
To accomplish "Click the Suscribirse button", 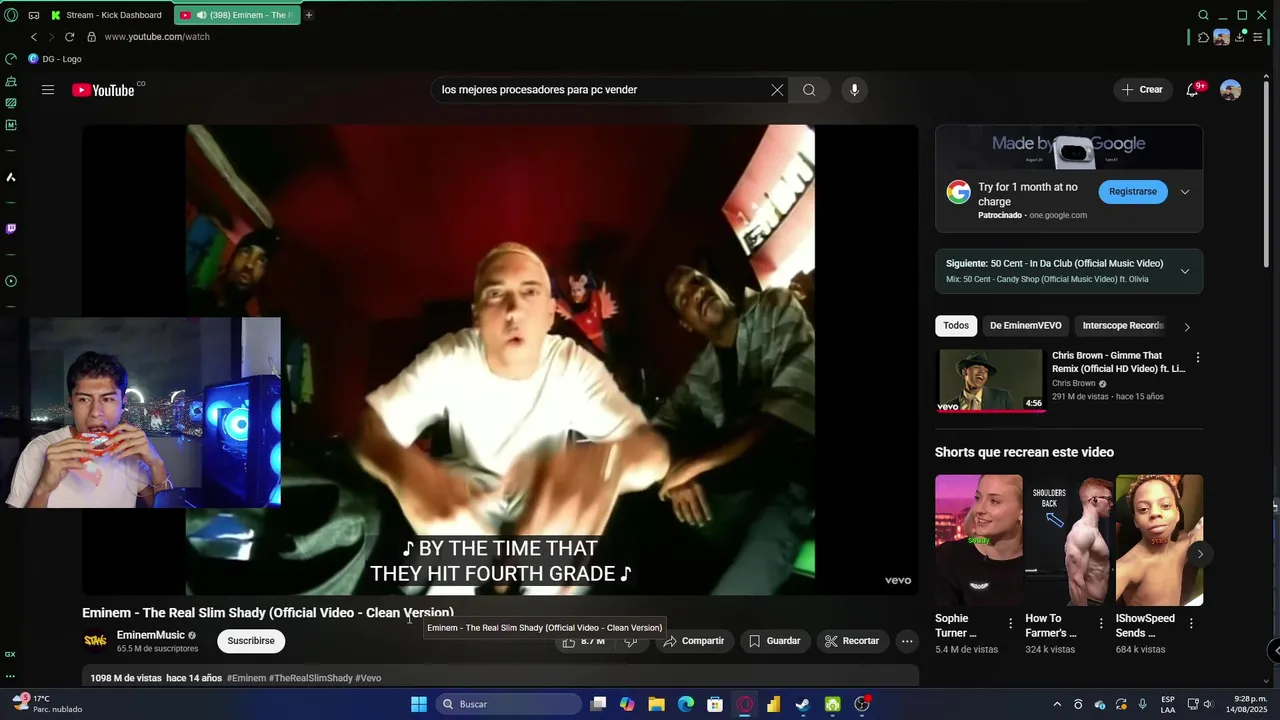I will [251, 641].
